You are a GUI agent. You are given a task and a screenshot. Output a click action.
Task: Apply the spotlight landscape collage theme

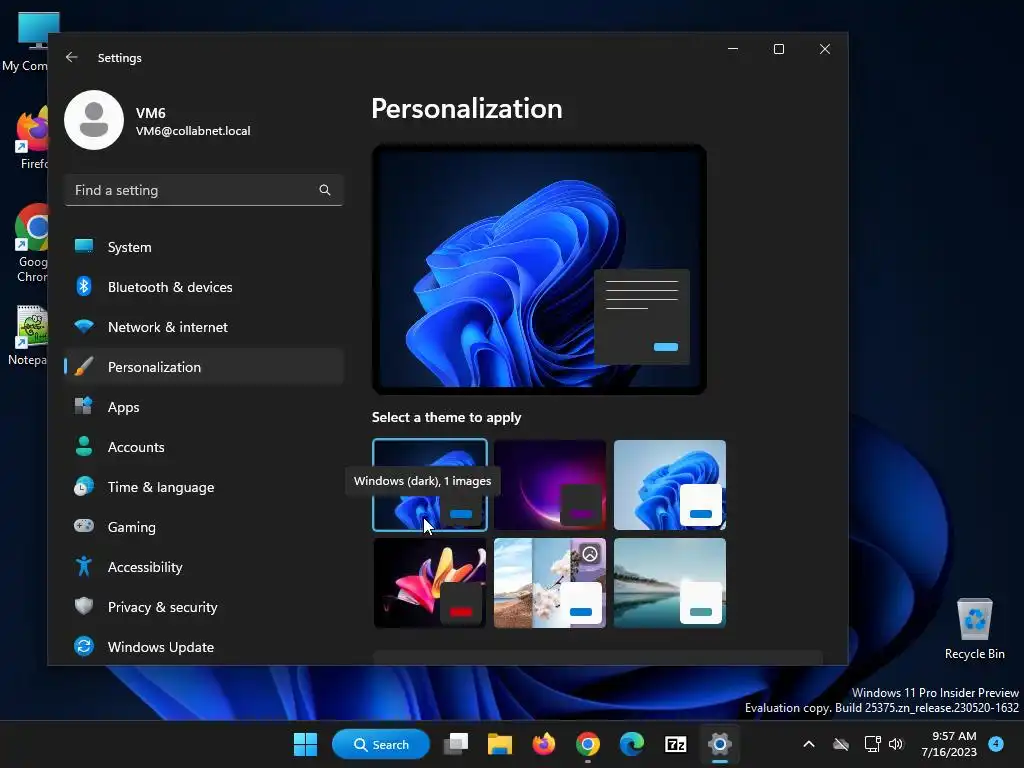[550, 583]
